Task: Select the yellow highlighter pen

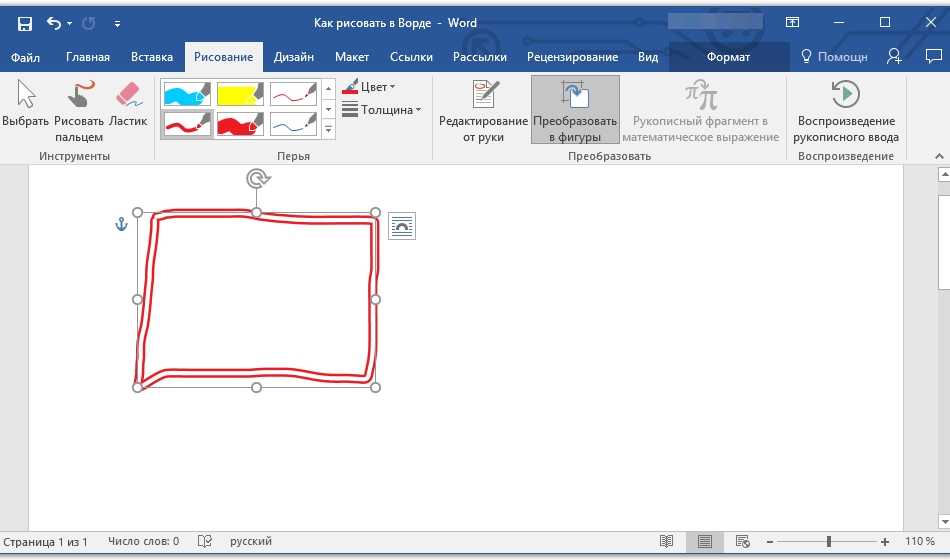Action: (240, 93)
